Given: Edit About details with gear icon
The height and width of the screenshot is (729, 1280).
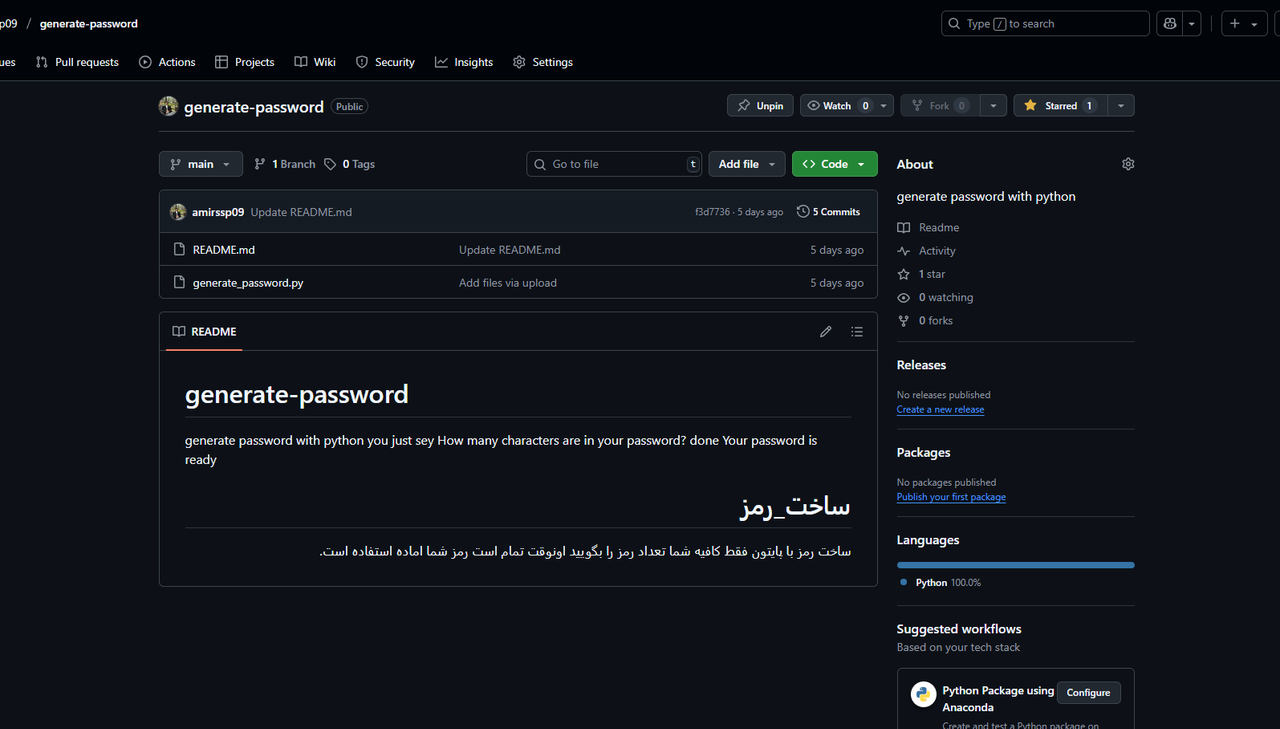Looking at the screenshot, I should [x=1128, y=164].
